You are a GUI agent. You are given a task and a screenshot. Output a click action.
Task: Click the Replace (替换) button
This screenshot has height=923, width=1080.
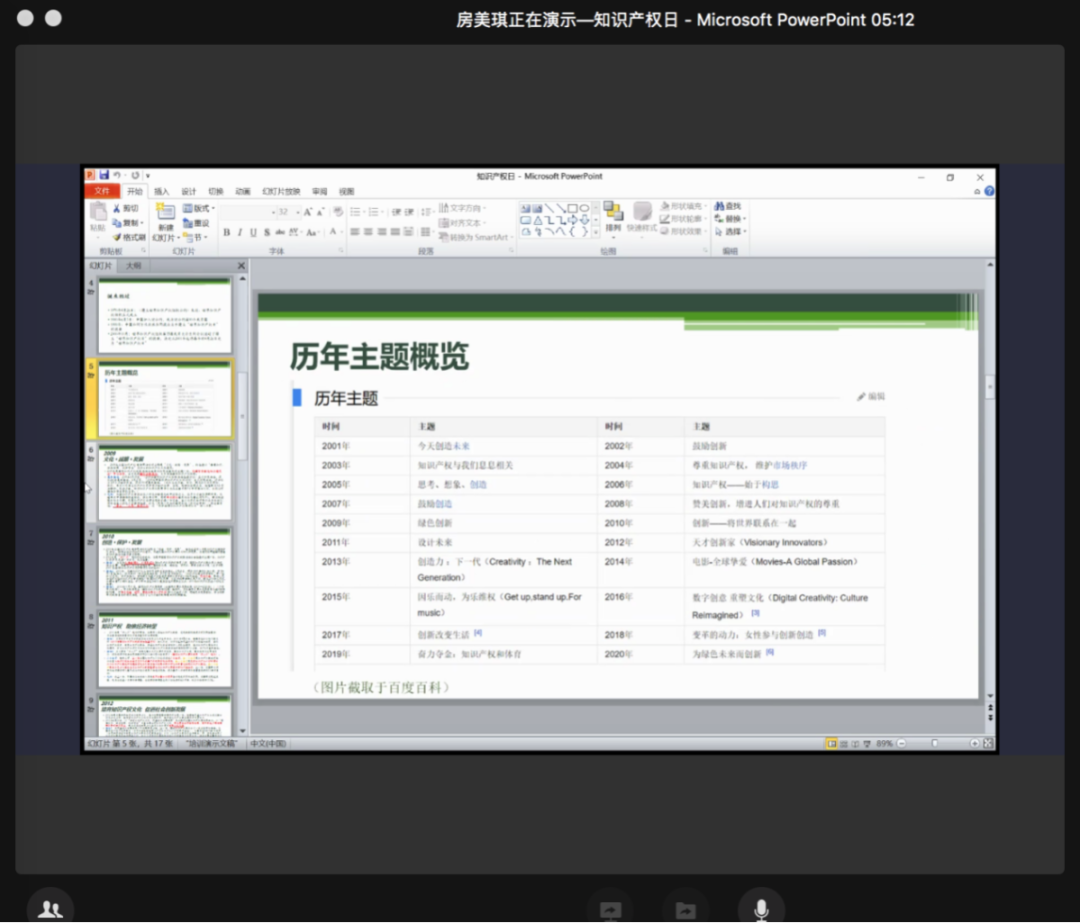click(730, 218)
